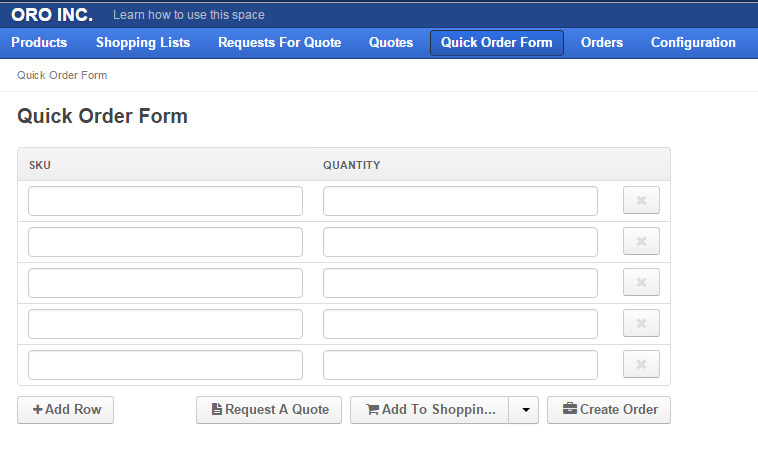Remove the third order row

[641, 282]
